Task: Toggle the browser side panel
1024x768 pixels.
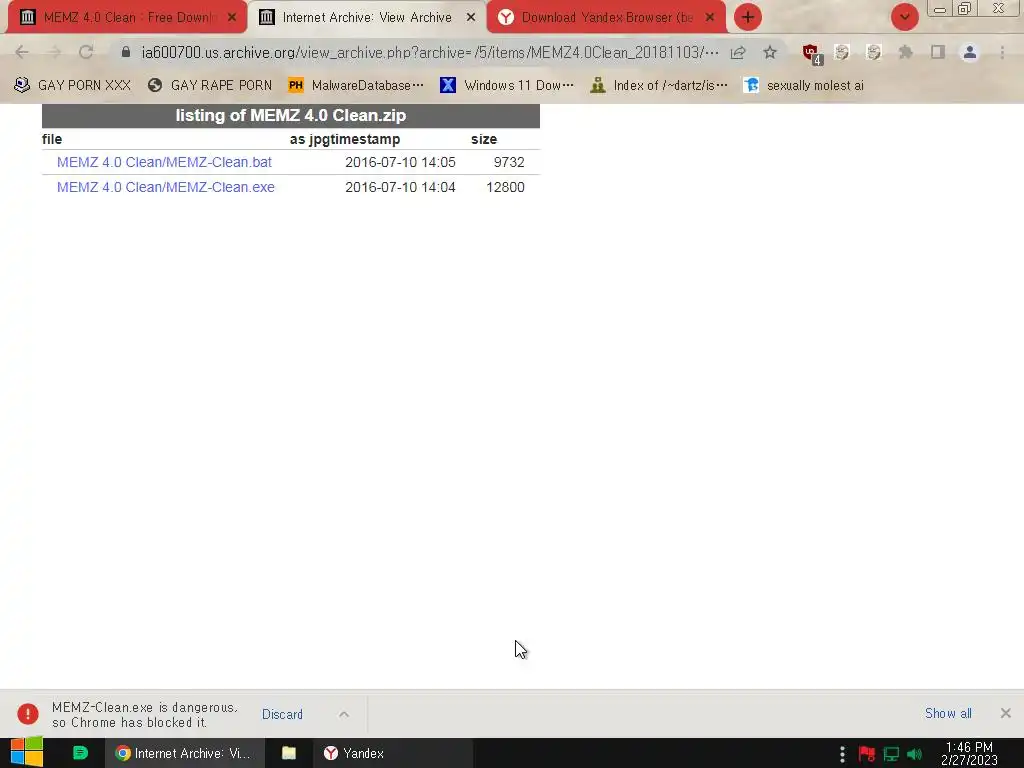Action: 938,52
